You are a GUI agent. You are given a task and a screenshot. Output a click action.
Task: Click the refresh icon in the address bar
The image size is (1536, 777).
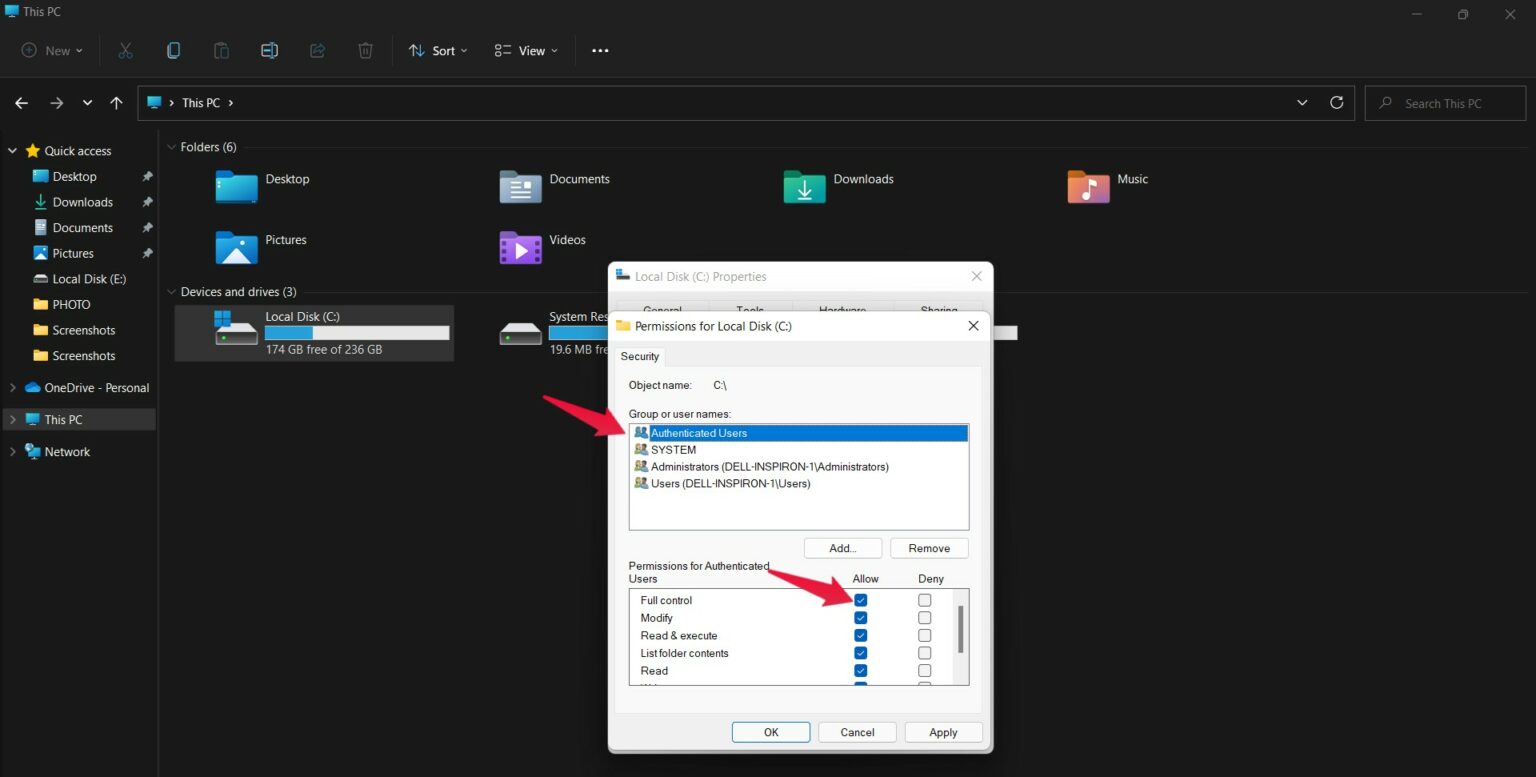pos(1337,102)
